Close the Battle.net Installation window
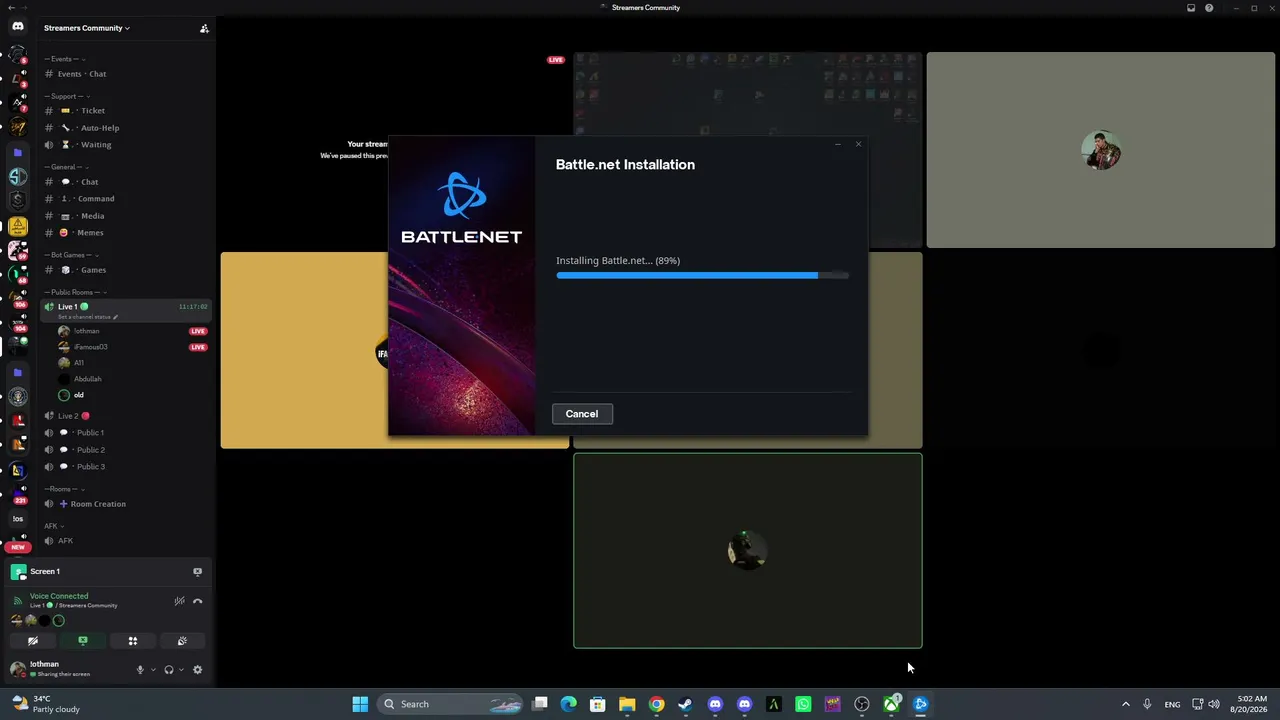Screen dimensions: 1280x720 858,144
